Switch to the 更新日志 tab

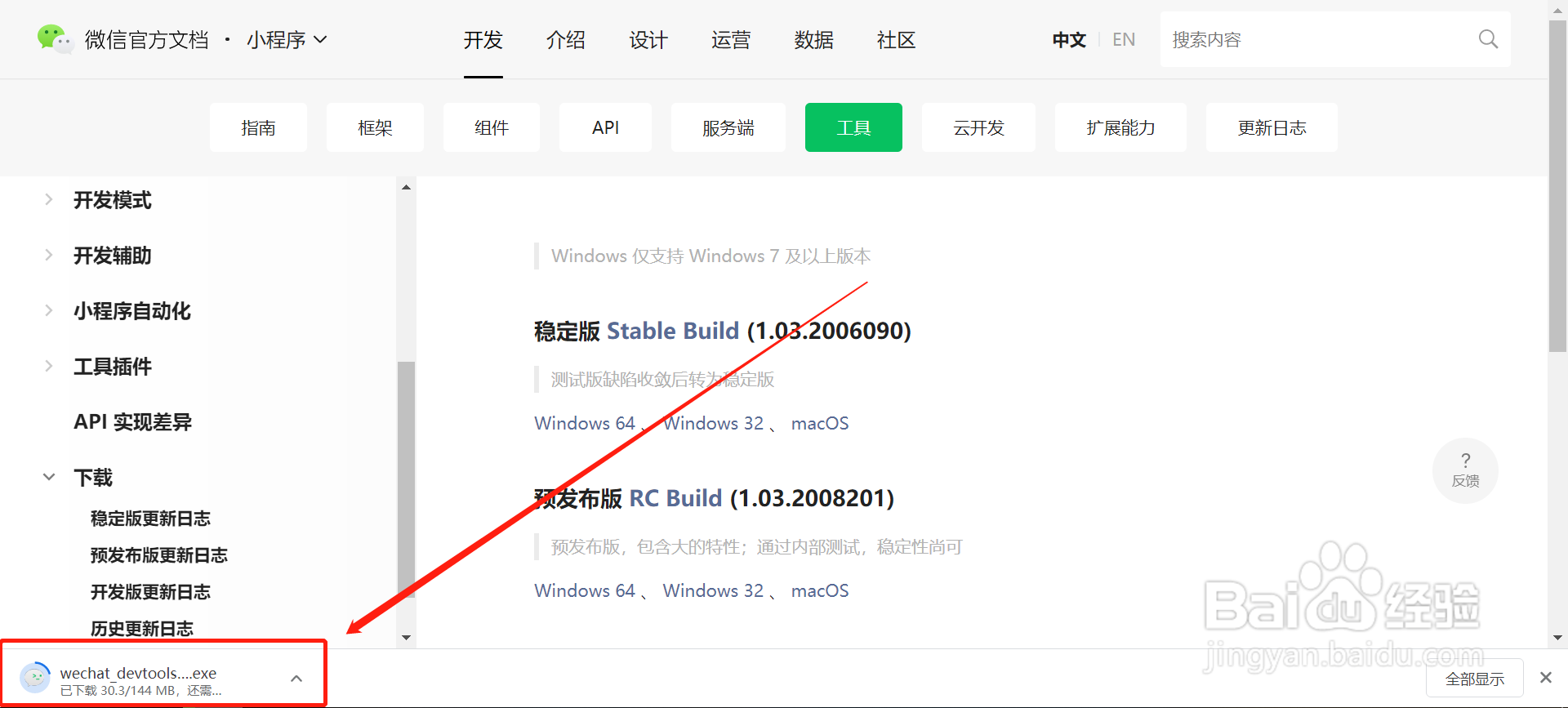(x=1272, y=127)
